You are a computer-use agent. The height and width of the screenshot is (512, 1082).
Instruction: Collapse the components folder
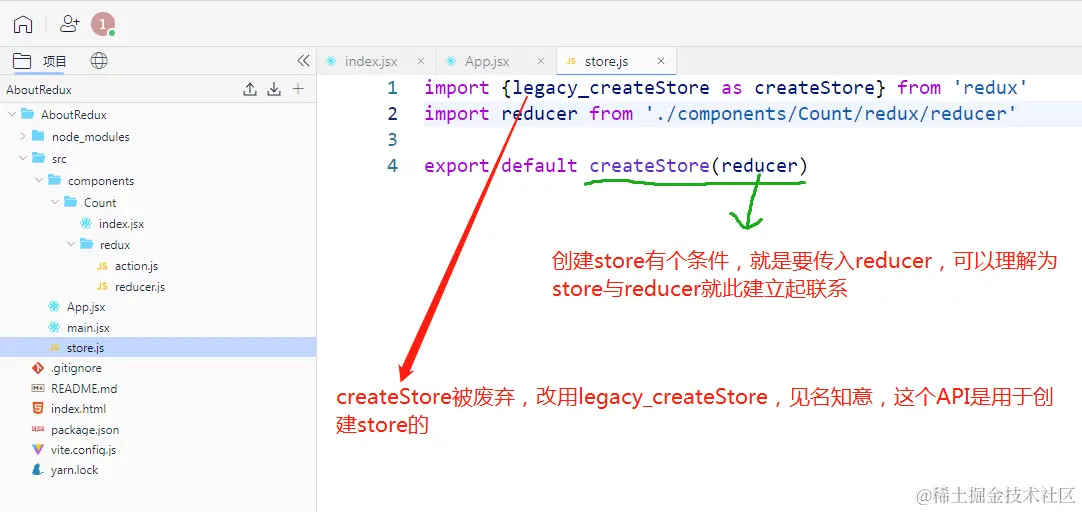(x=39, y=181)
